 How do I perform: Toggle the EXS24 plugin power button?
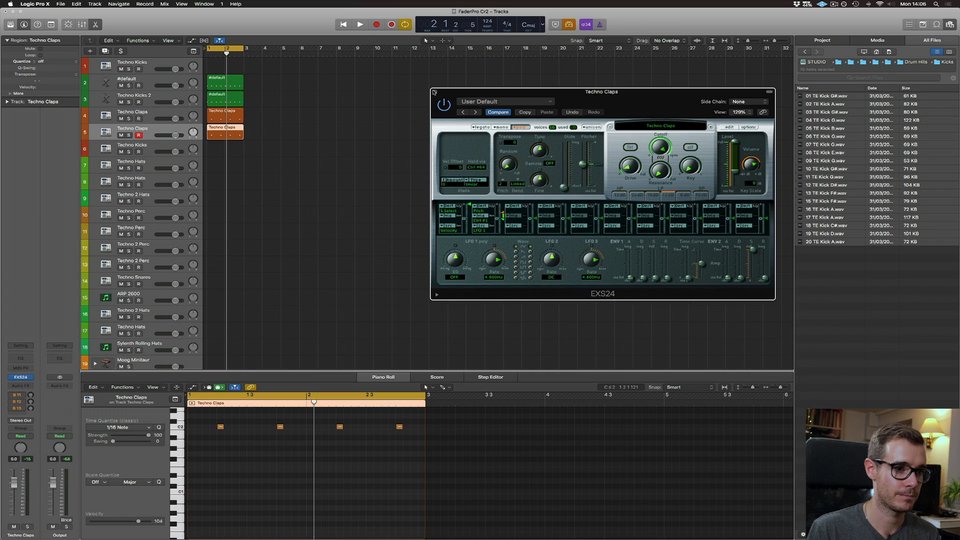444,105
